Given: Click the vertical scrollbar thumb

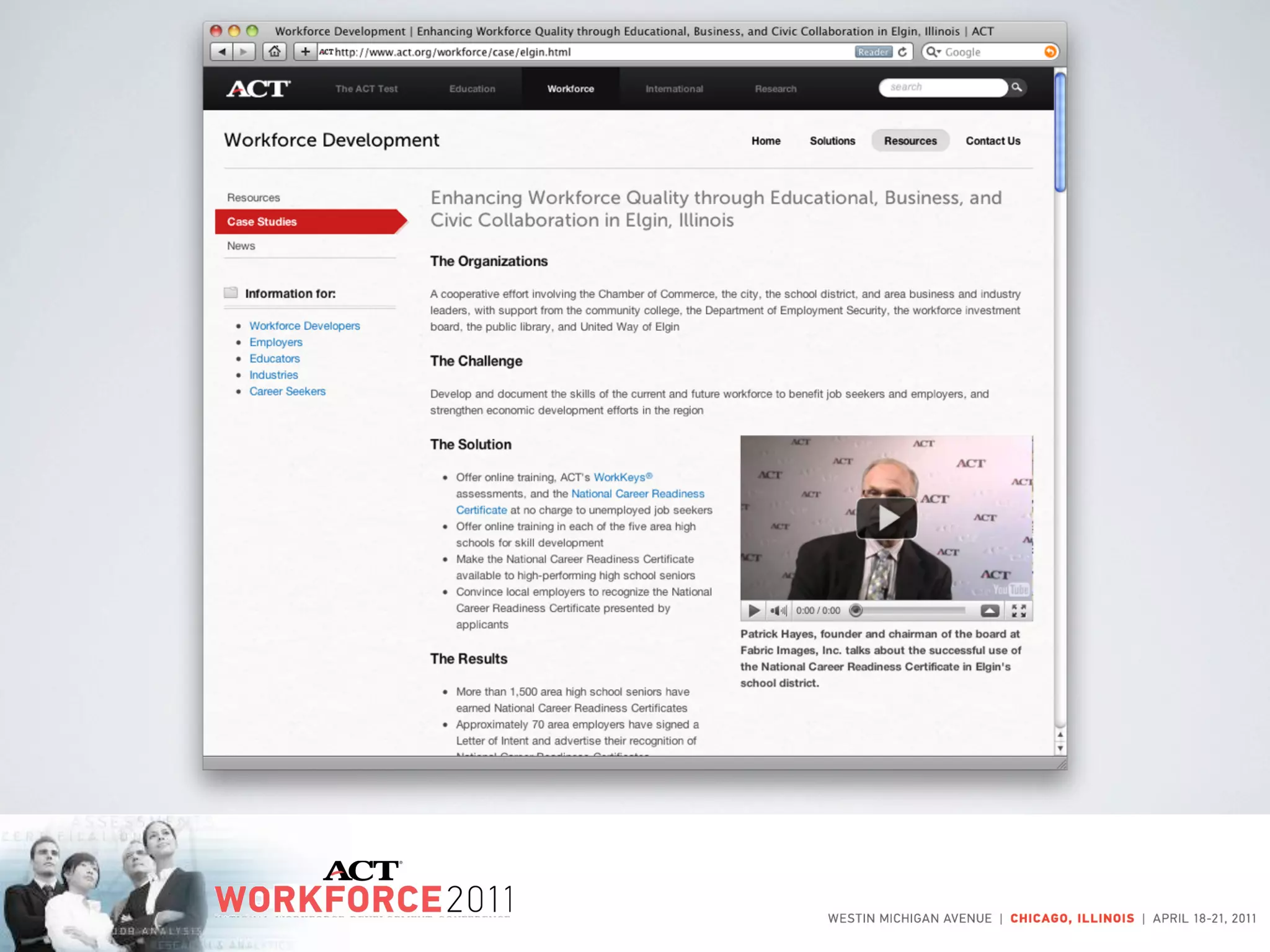Looking at the screenshot, I should pos(1060,132).
